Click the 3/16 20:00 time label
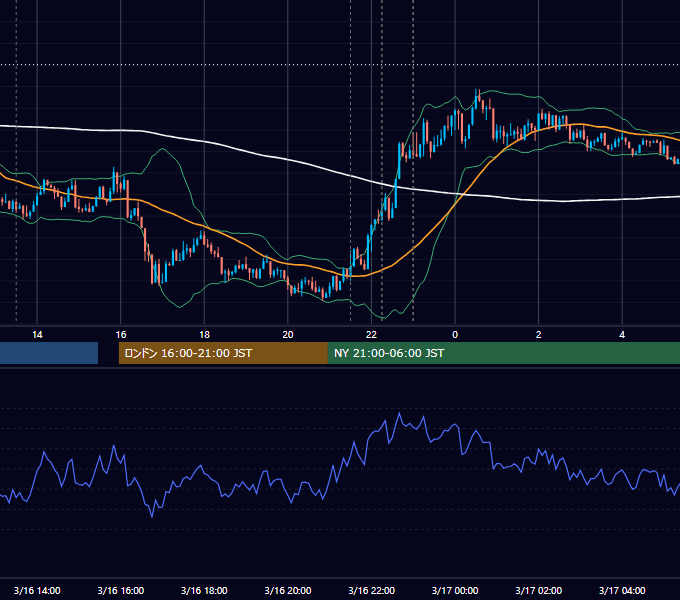Screen dimensions: 680x600 288,590
